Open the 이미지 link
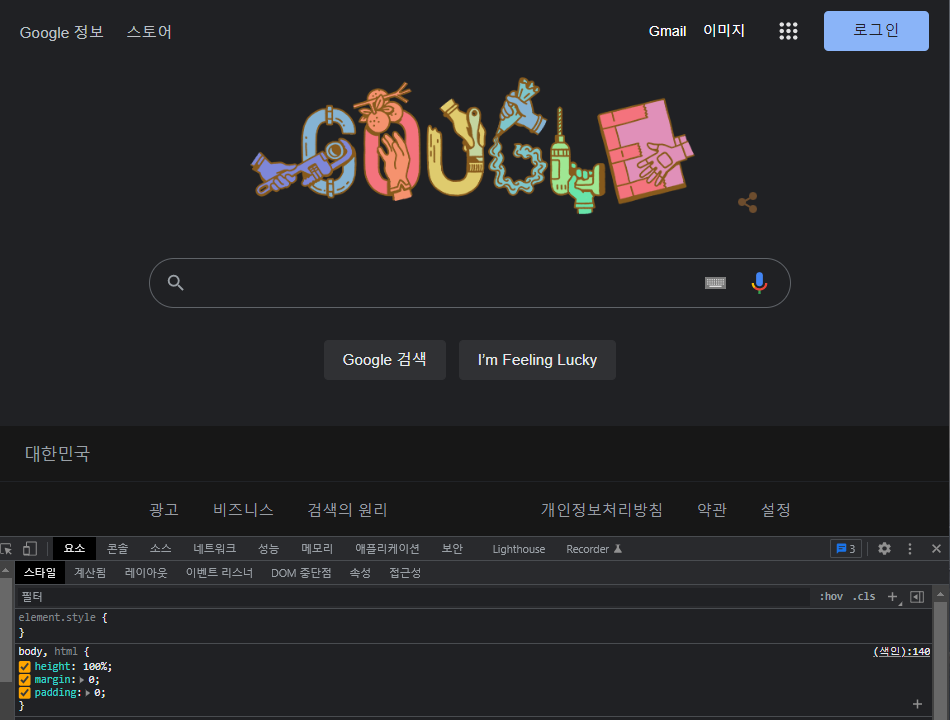 coord(723,30)
